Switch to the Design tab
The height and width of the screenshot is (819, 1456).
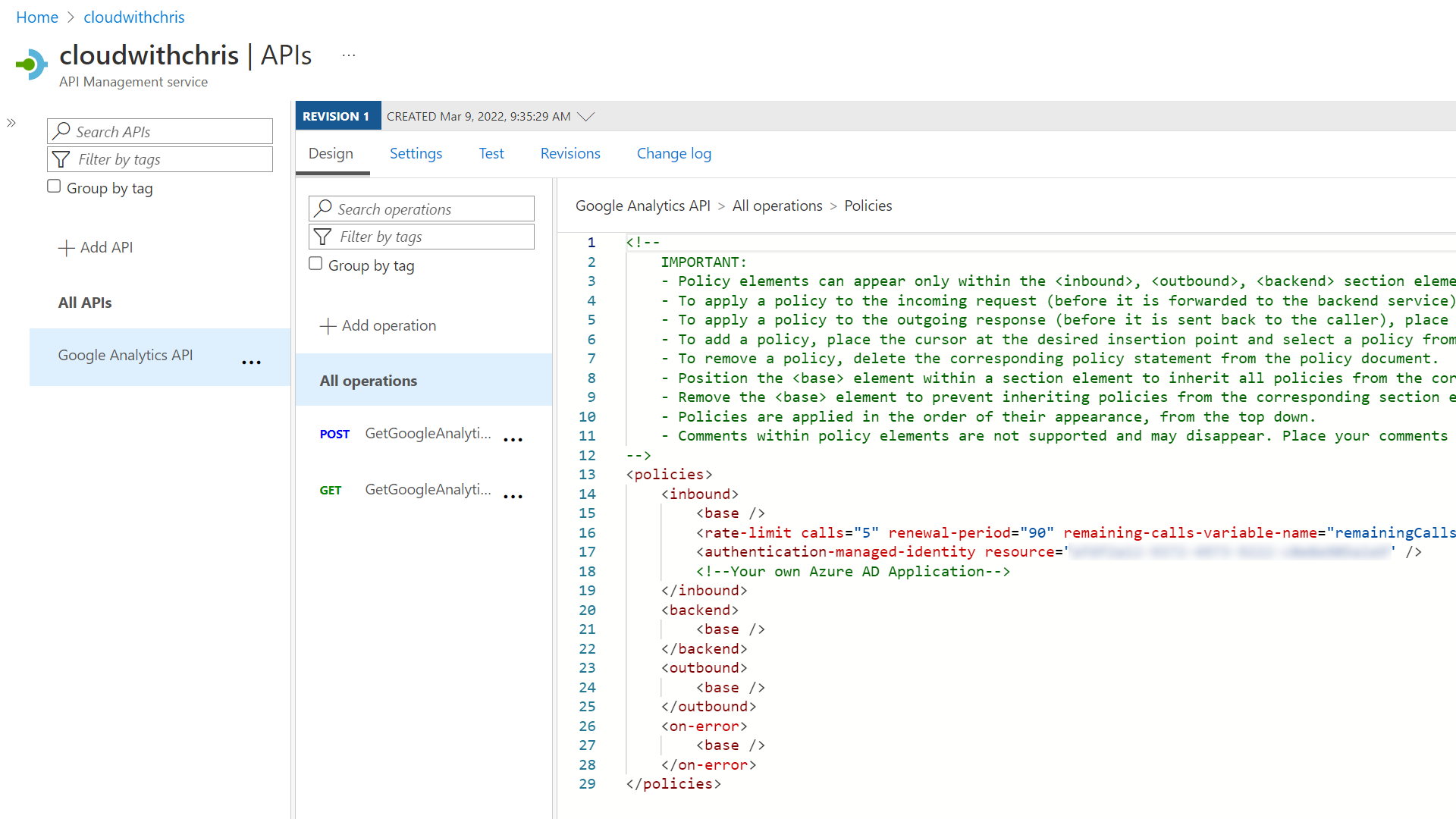click(x=331, y=153)
